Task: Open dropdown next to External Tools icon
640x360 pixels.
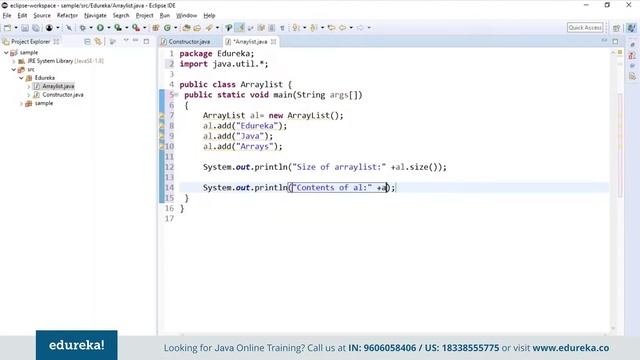Action: pyautogui.click(x=144, y=28)
